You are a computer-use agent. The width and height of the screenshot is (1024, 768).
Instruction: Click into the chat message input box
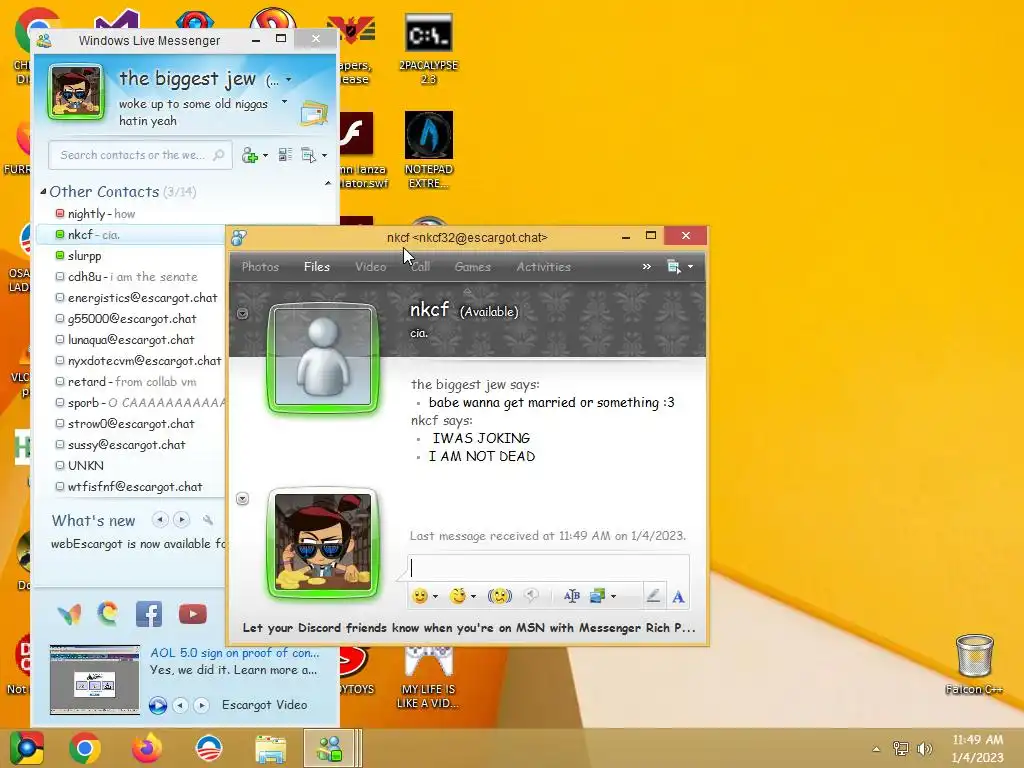pos(548,568)
